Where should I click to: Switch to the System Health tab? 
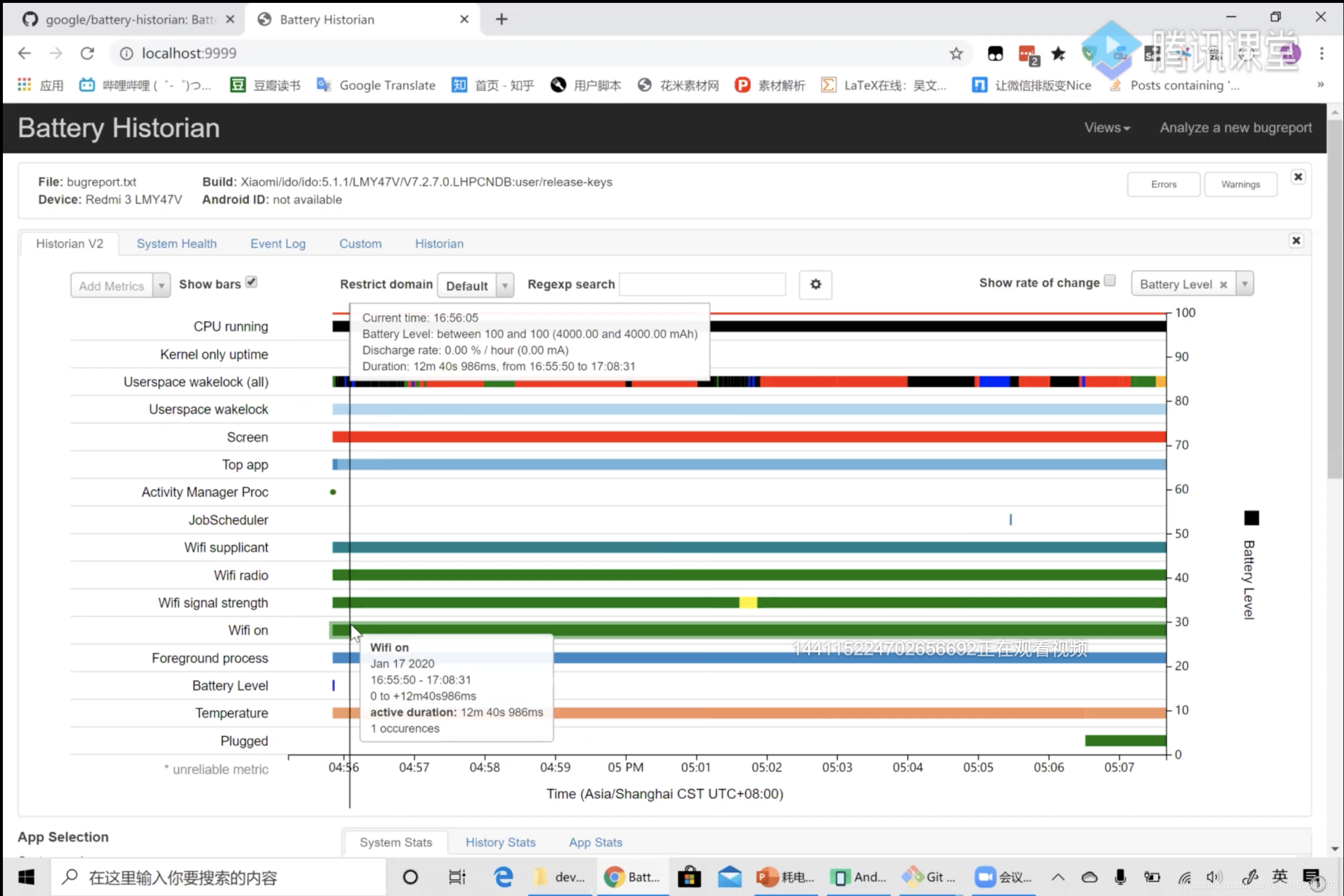[177, 244]
